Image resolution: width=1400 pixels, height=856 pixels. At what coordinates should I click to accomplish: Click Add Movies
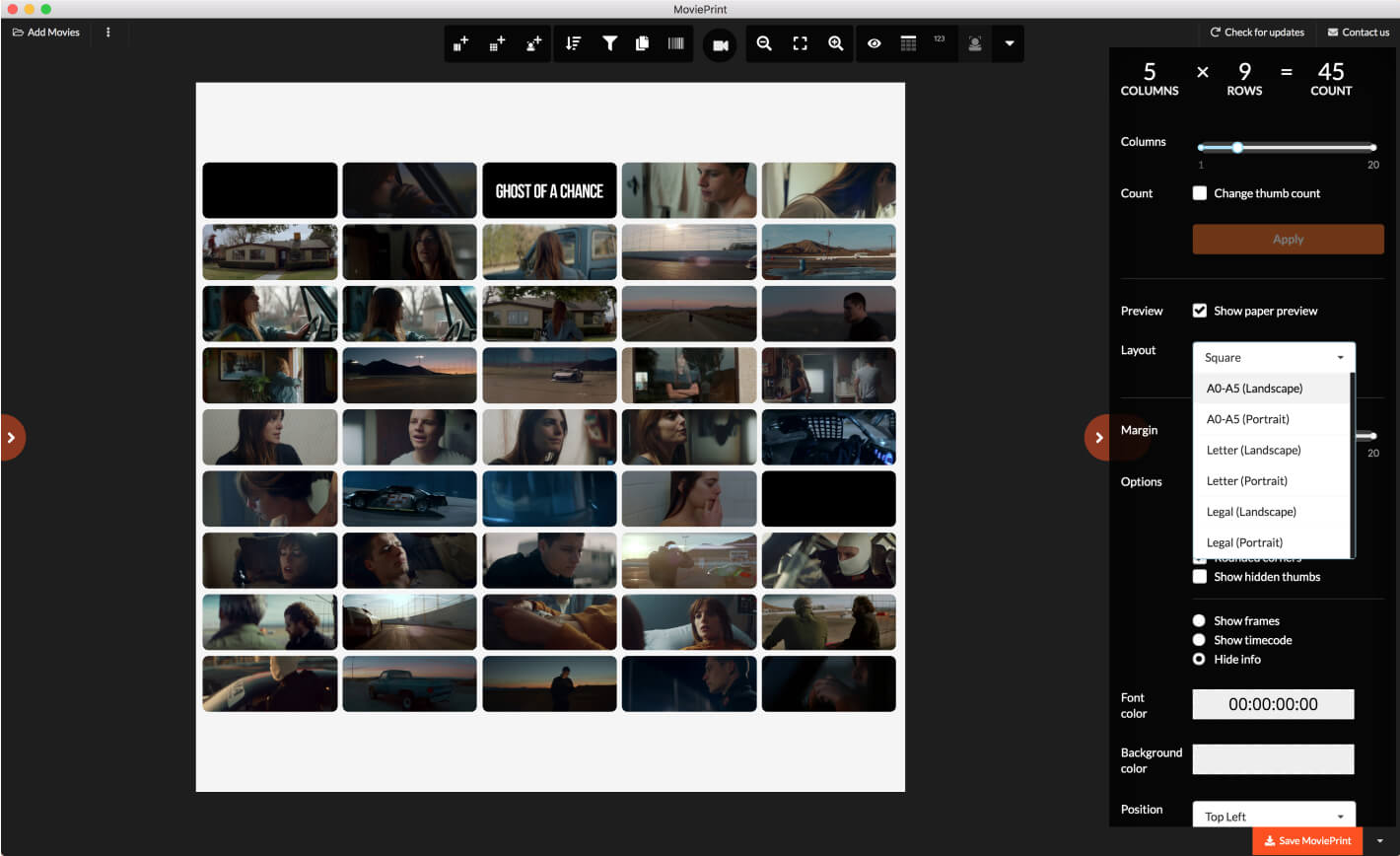[x=46, y=33]
